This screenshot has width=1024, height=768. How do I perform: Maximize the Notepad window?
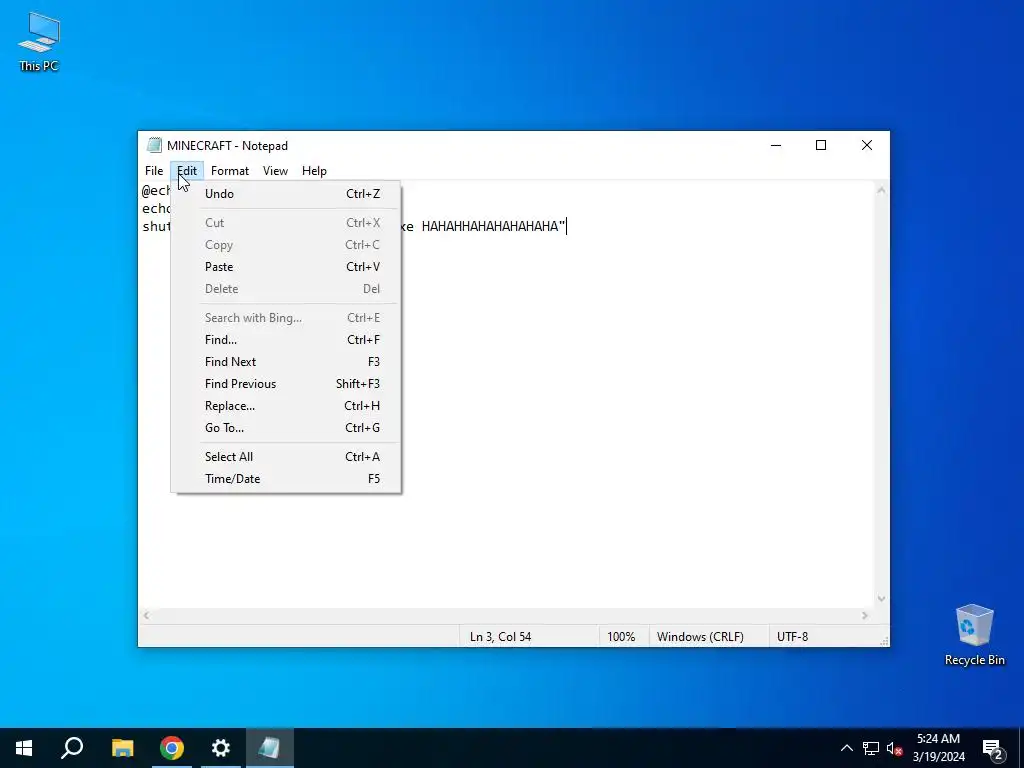point(821,145)
